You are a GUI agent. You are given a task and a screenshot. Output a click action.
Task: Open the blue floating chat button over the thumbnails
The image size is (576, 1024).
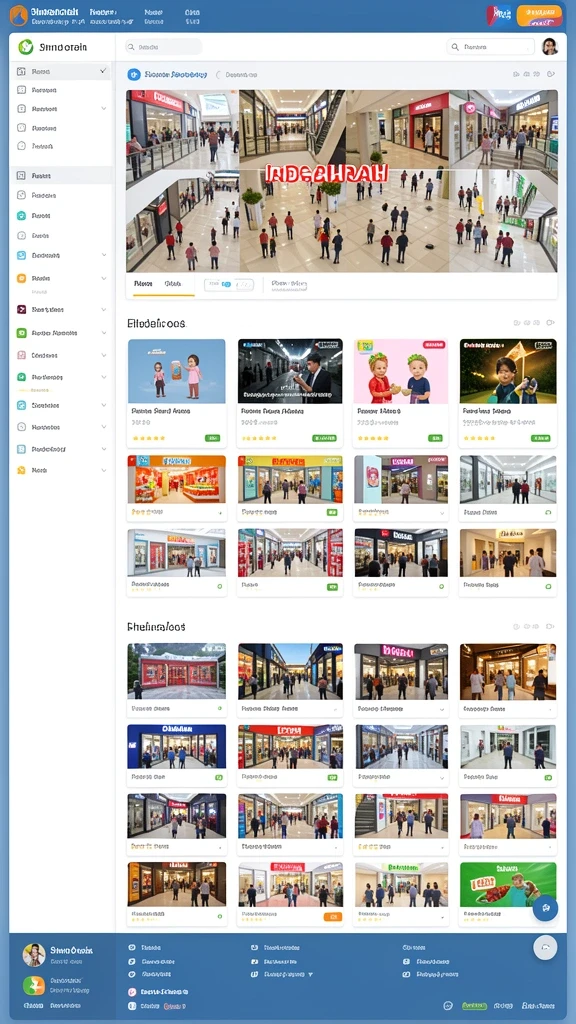point(545,908)
